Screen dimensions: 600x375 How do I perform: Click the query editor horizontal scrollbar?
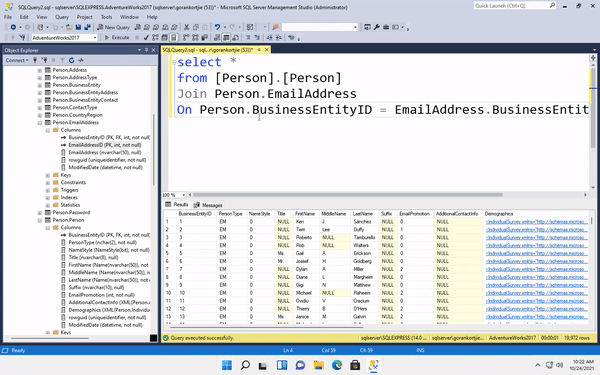pyautogui.click(x=347, y=195)
